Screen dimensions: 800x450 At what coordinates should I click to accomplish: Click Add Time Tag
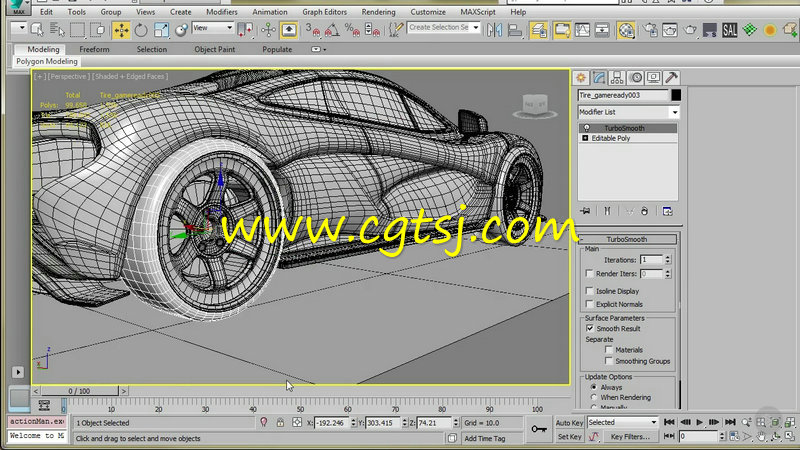tap(485, 438)
